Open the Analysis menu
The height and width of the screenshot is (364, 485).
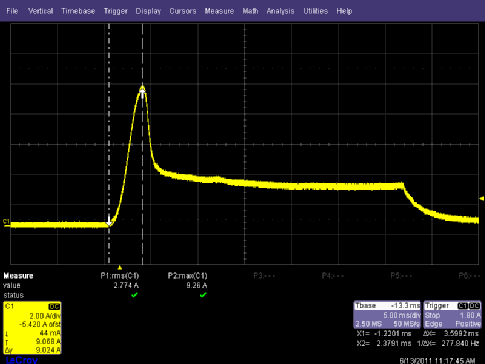[x=280, y=11]
